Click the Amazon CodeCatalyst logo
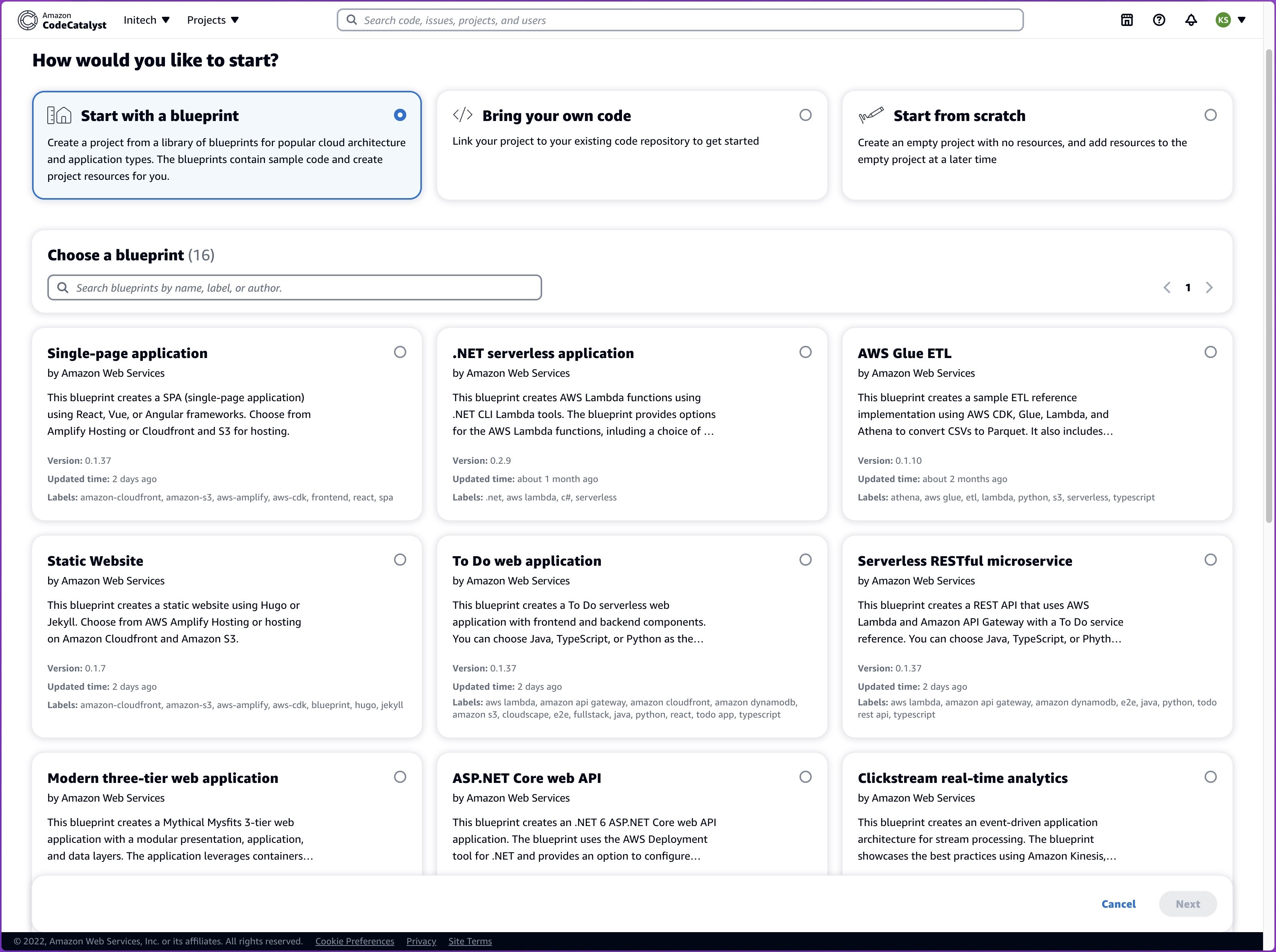This screenshot has width=1276, height=952. pos(62,20)
